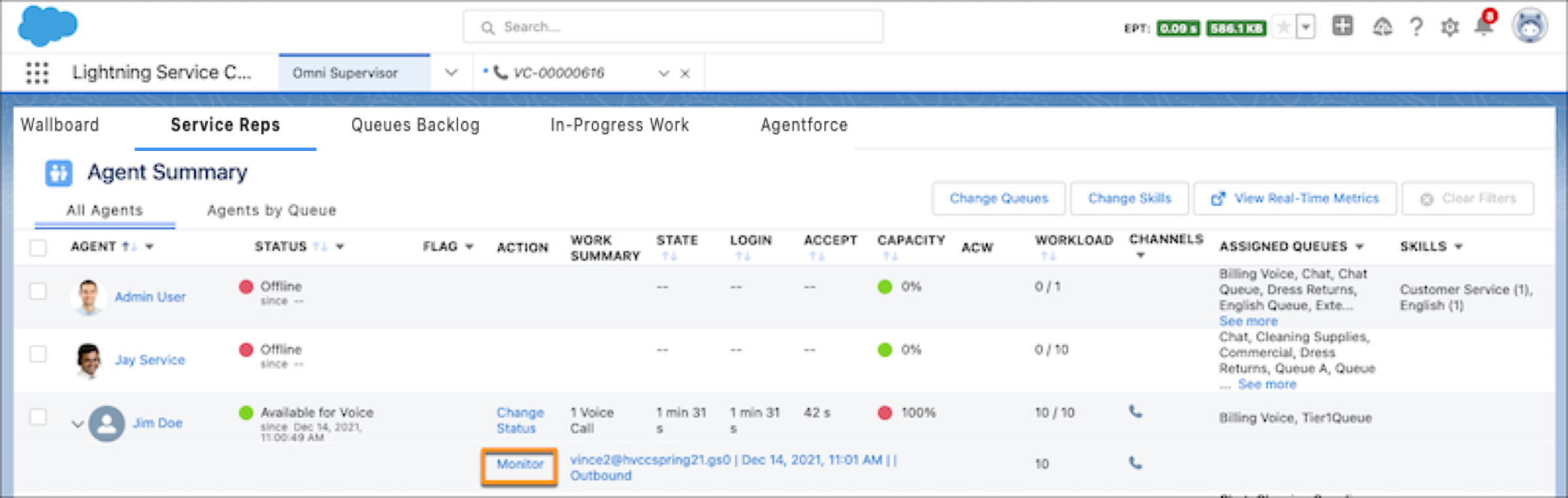
Task: Select the Admin User row checkbox
Action: 39,291
